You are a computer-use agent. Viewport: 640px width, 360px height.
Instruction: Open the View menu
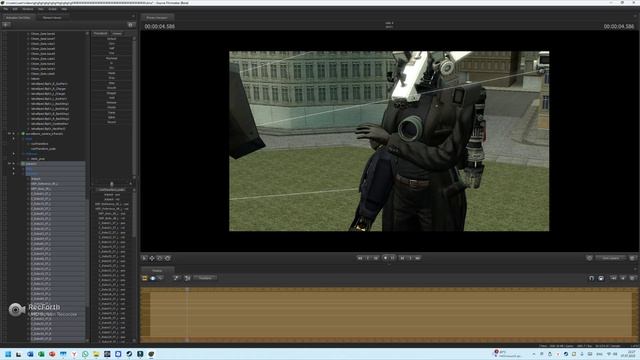coord(40,9)
